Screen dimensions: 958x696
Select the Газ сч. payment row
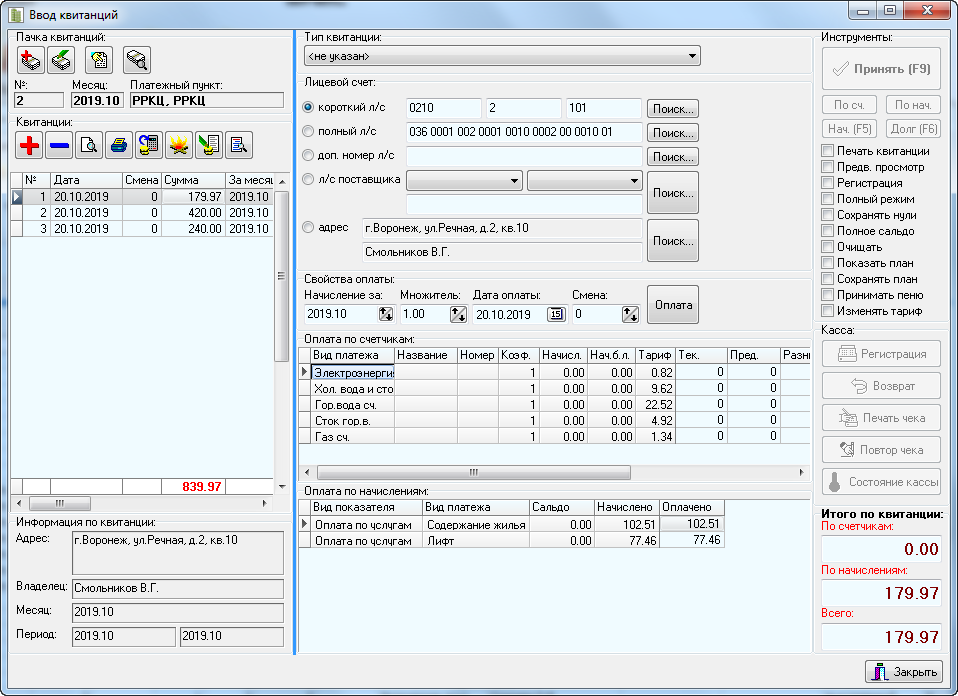(340, 437)
